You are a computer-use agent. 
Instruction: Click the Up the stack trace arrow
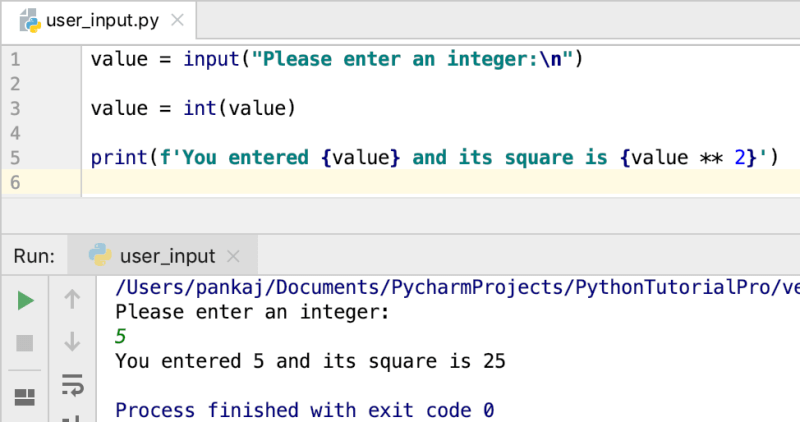point(72,299)
